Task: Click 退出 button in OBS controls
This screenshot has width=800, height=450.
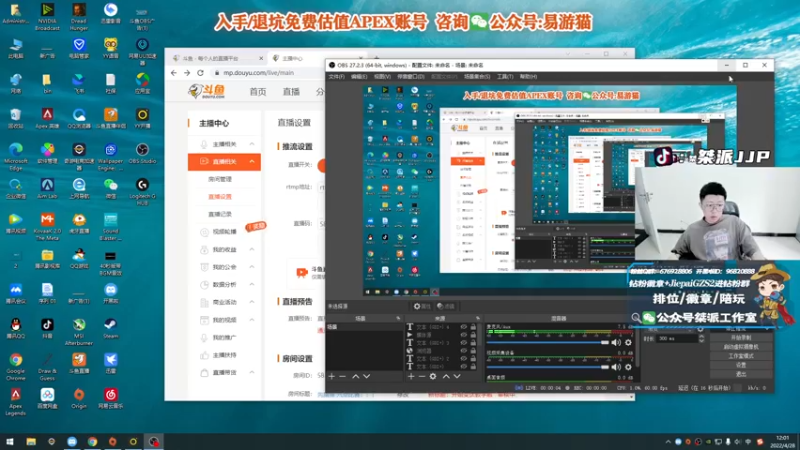Action: click(x=741, y=374)
